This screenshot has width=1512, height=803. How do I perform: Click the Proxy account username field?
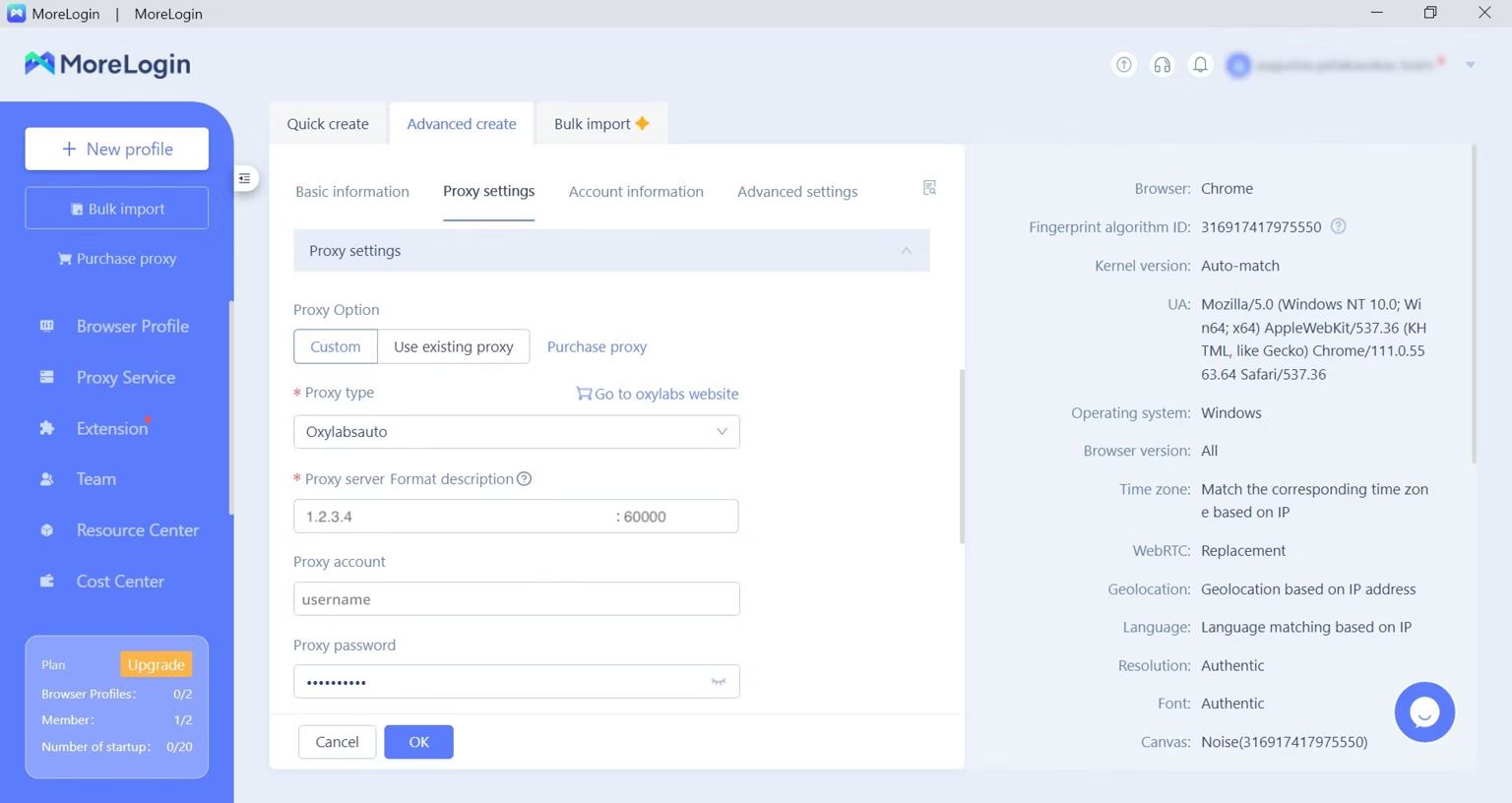516,599
